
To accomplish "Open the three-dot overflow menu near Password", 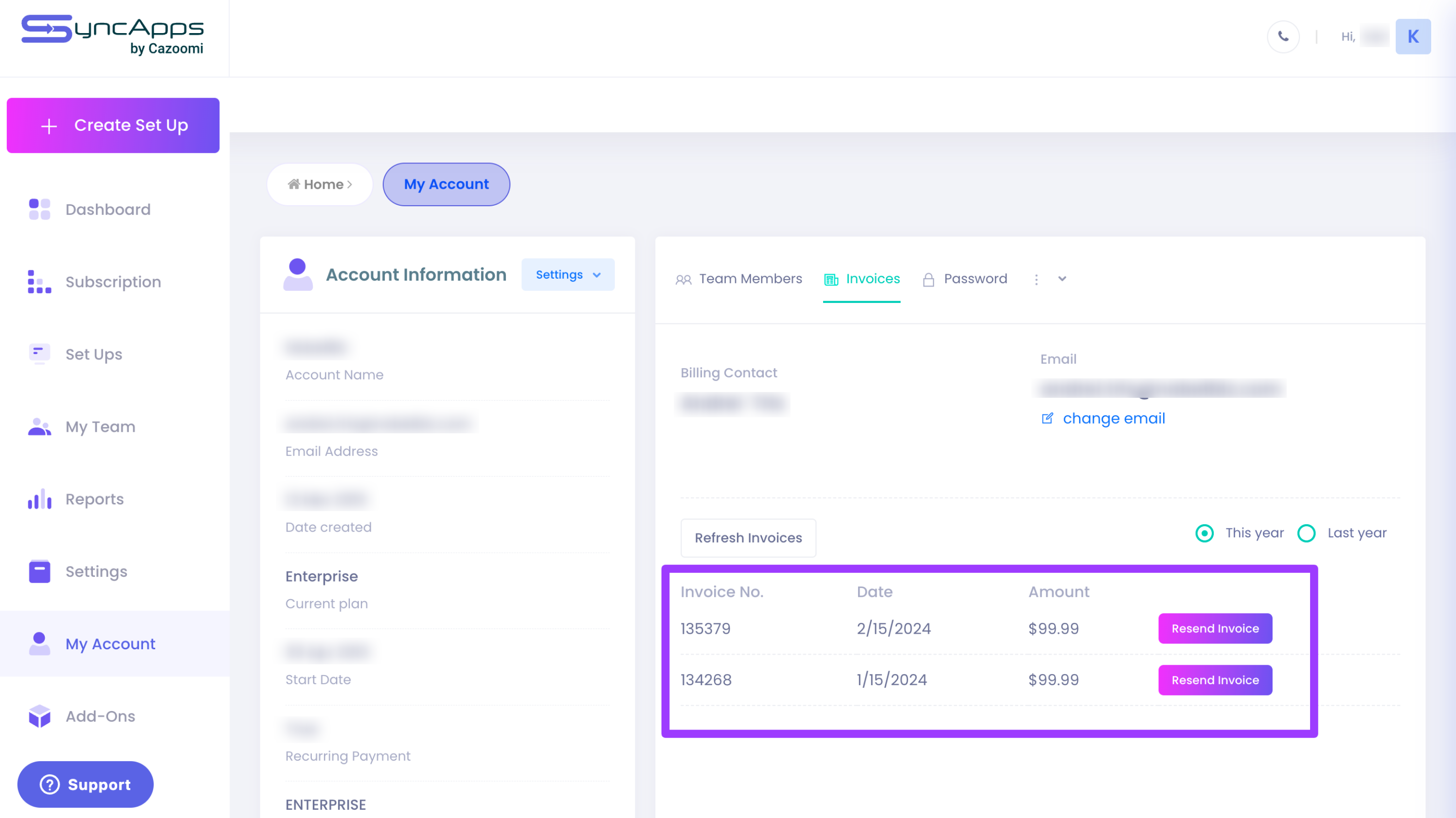I will point(1037,279).
